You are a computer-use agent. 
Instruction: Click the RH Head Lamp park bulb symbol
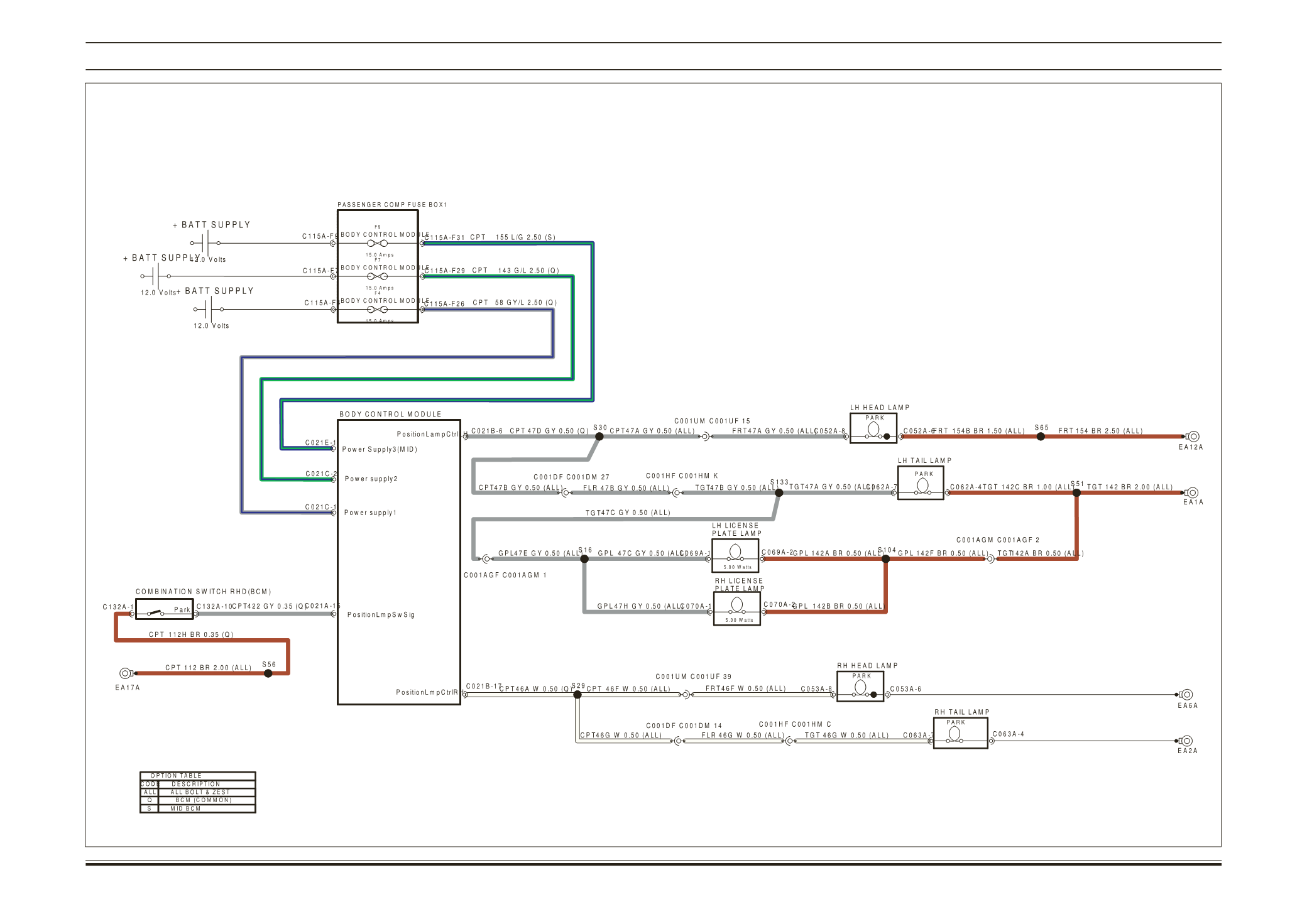860,688
